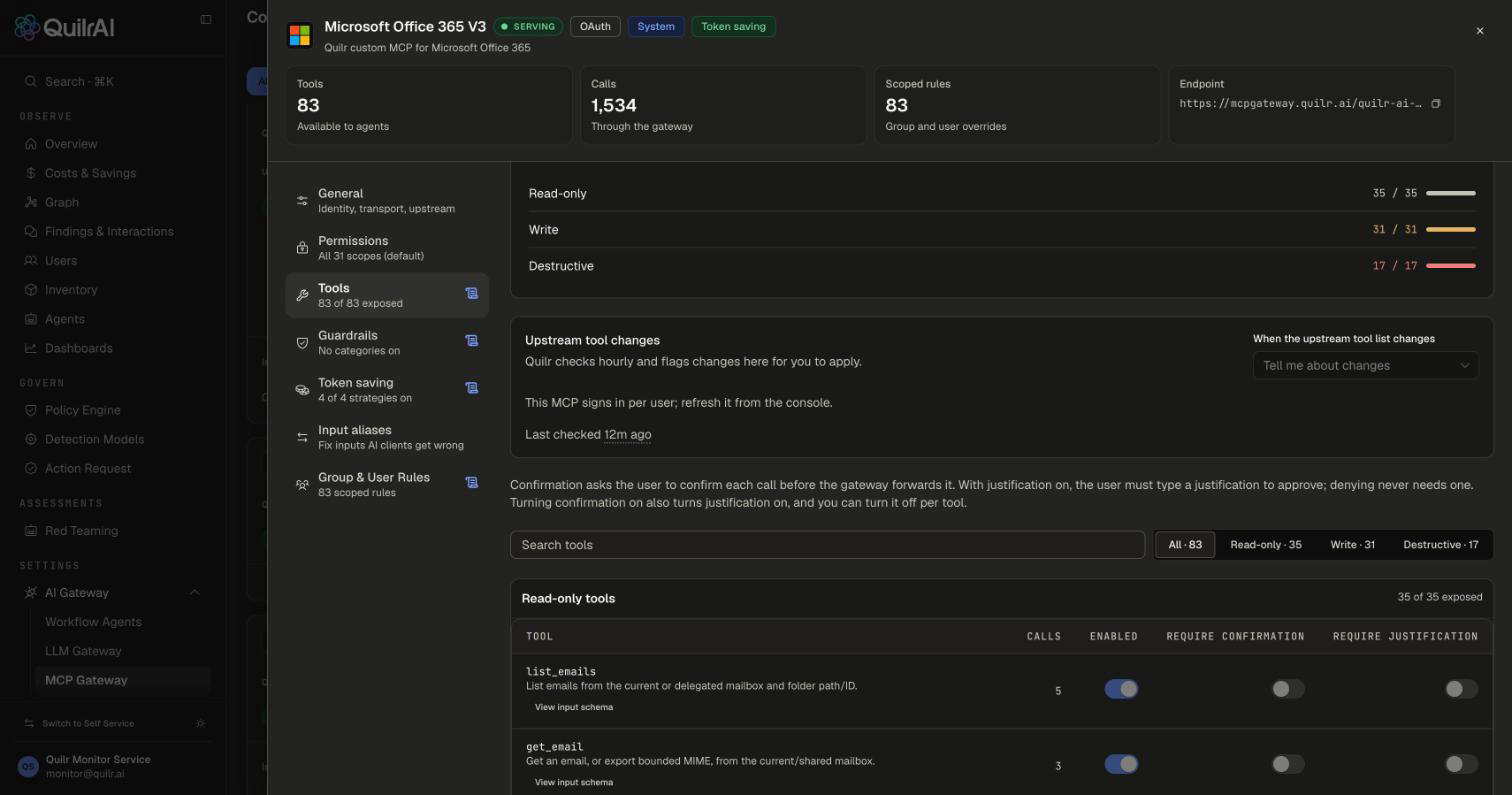The width and height of the screenshot is (1512, 795).
Task: Click the Destructive 17 / 17 progress bar
Action: pyautogui.click(x=1450, y=266)
